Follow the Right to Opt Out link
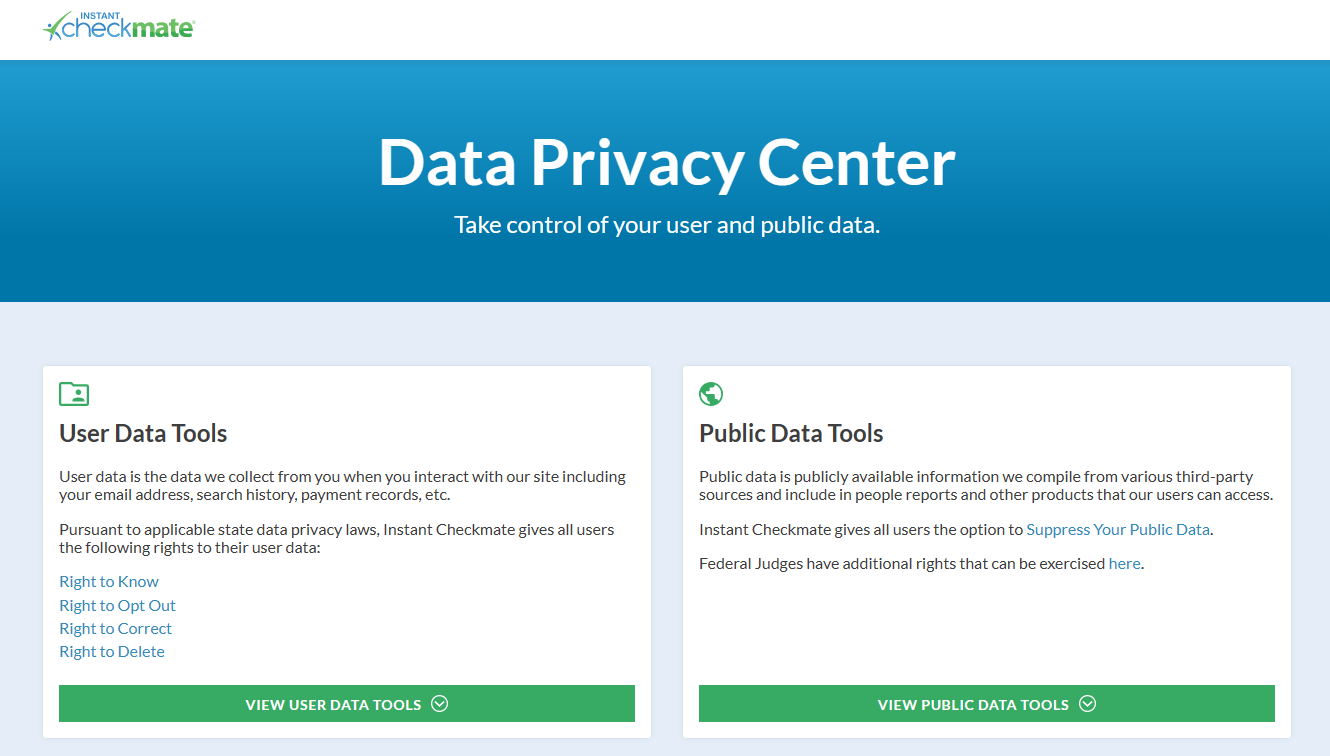1330x756 pixels. point(117,605)
